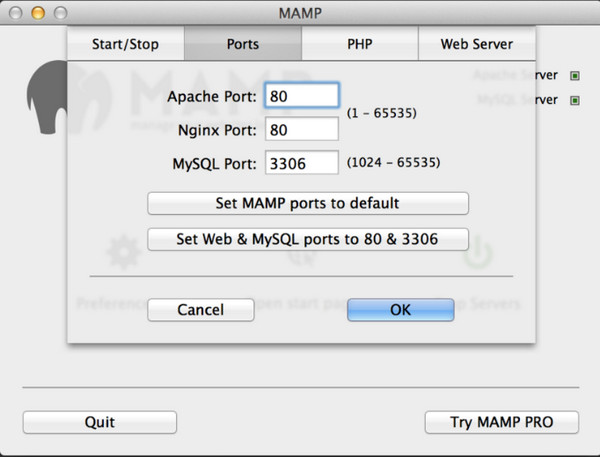Confirm the port settings with OK
Image resolution: width=600 pixels, height=457 pixels.
pos(400,310)
